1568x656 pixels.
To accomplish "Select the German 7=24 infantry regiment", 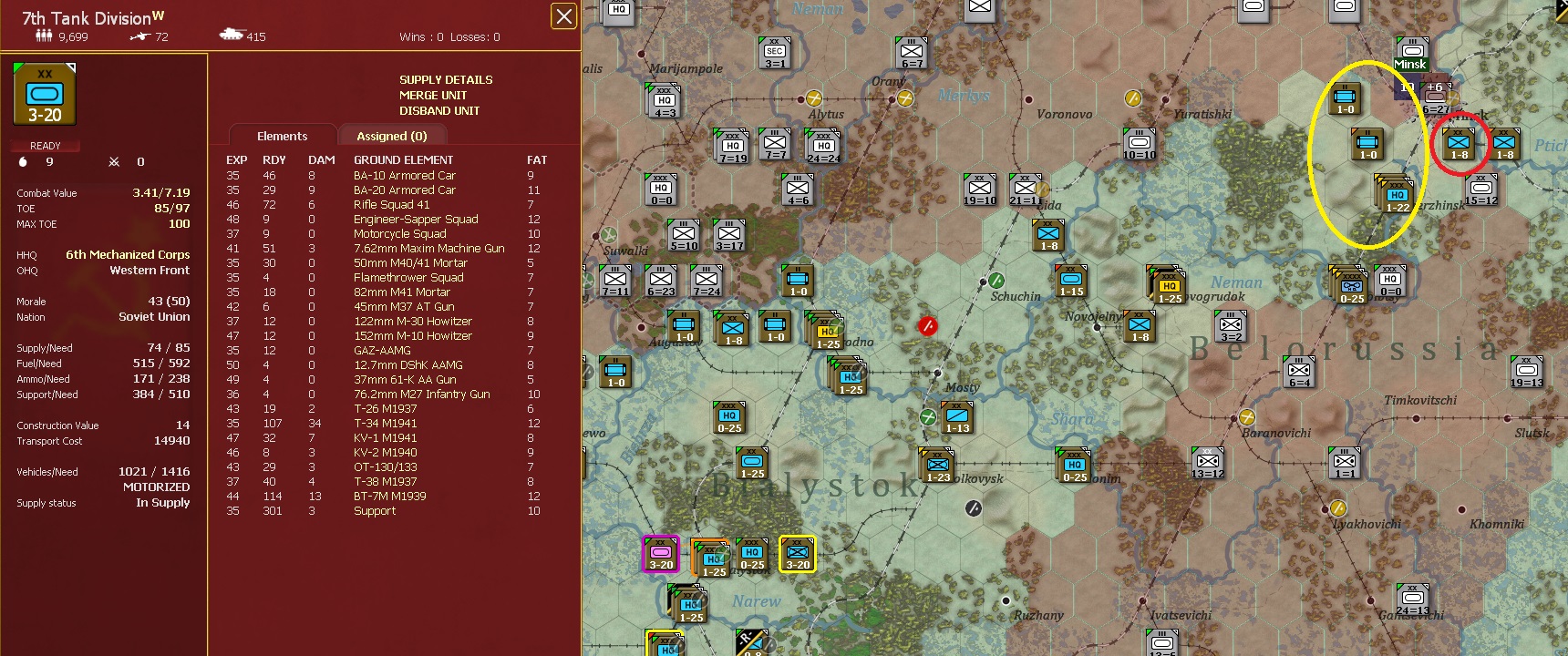I will pos(707,281).
